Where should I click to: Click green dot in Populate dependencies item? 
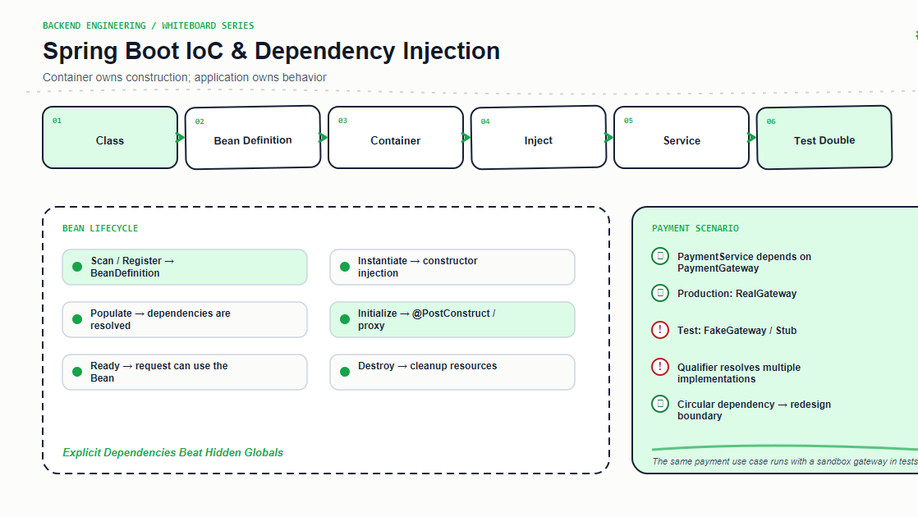(77, 319)
